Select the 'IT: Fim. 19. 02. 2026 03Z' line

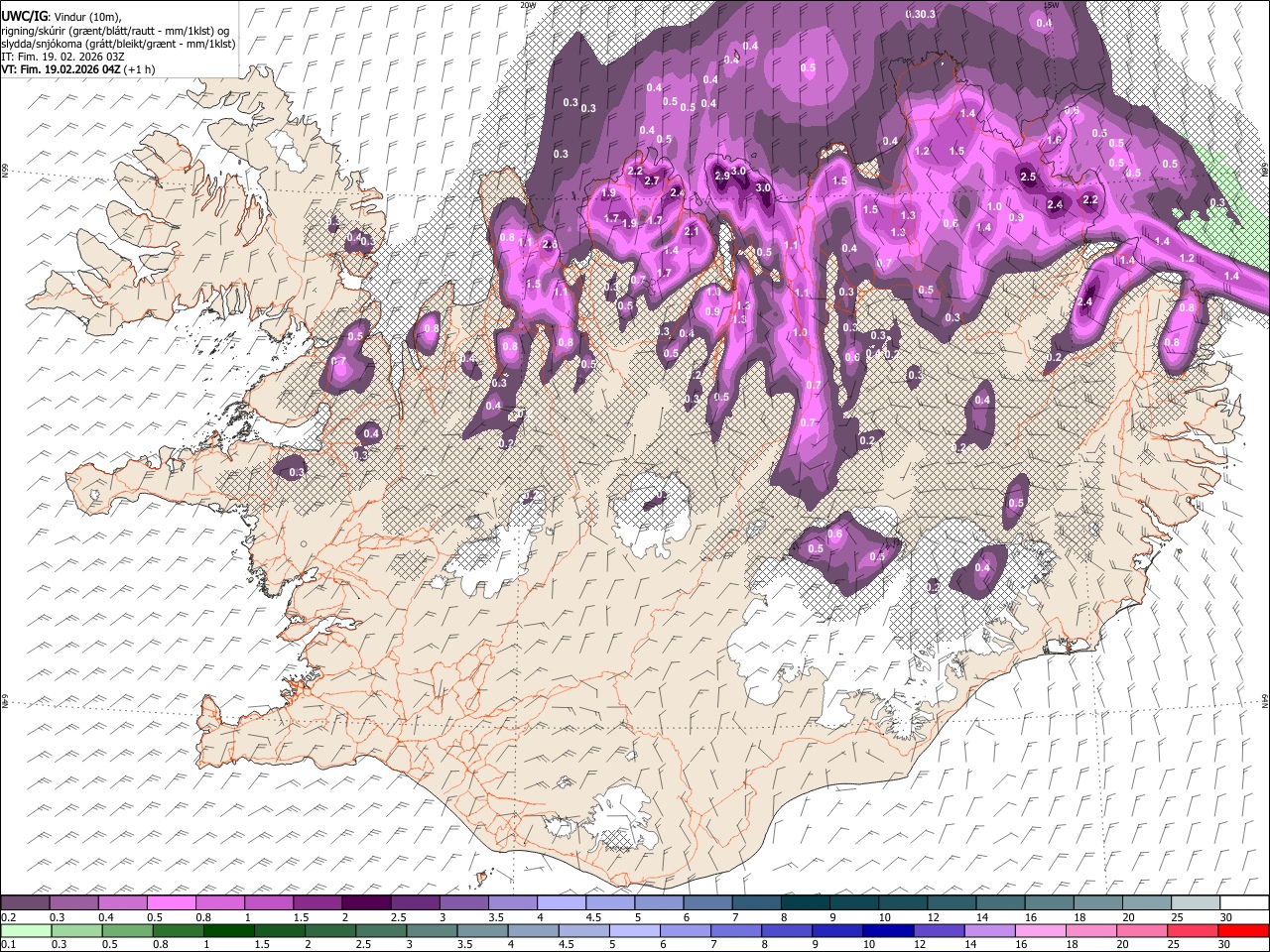[x=63, y=57]
